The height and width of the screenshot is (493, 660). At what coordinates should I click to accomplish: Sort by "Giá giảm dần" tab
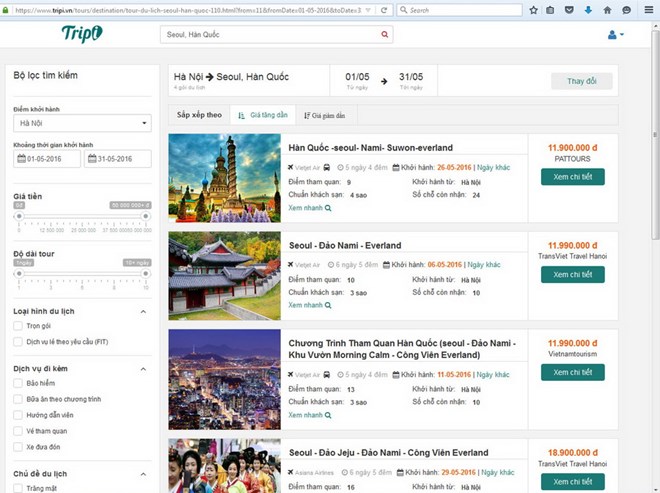tap(324, 115)
